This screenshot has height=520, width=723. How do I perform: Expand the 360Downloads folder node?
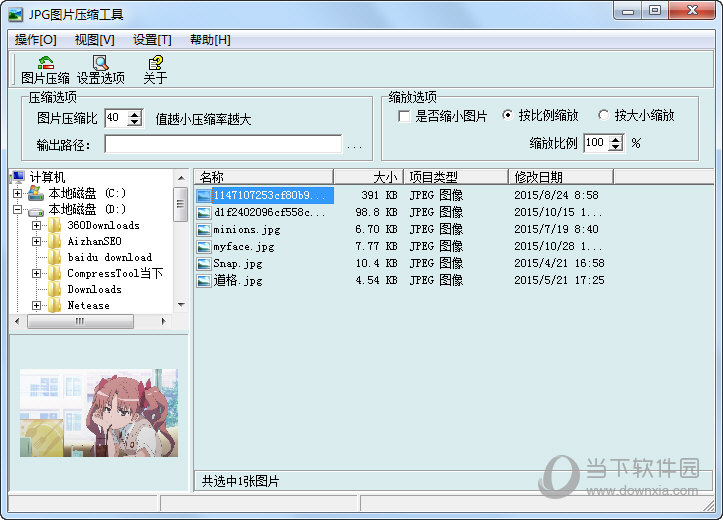[36, 225]
